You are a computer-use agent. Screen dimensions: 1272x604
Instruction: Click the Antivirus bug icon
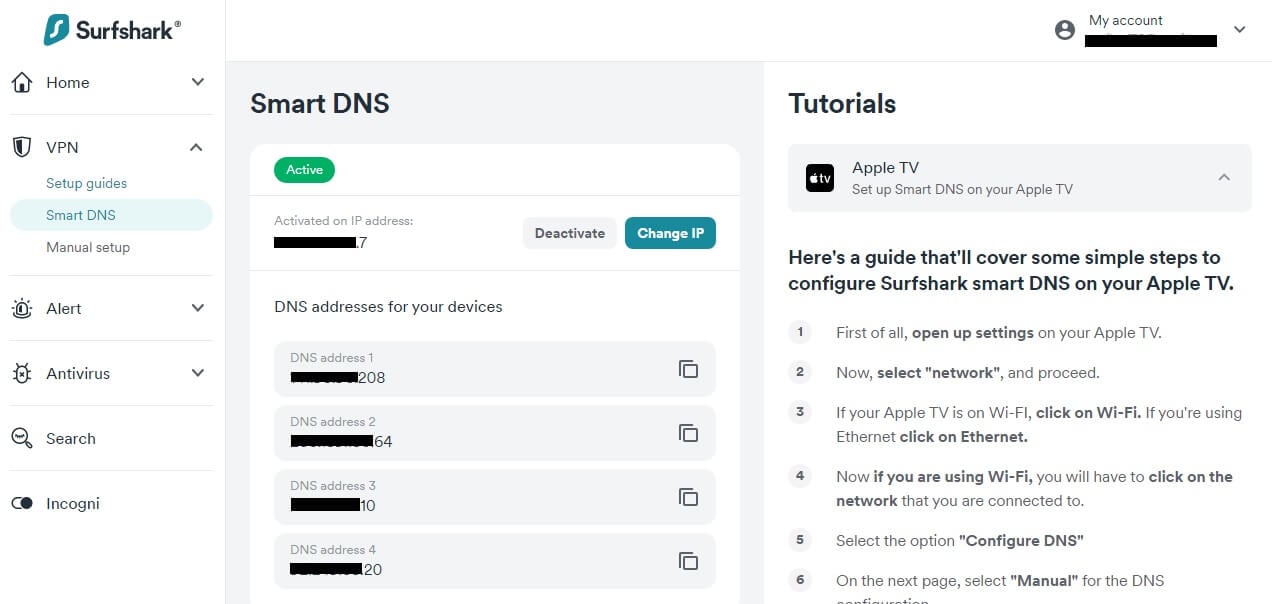pos(22,373)
